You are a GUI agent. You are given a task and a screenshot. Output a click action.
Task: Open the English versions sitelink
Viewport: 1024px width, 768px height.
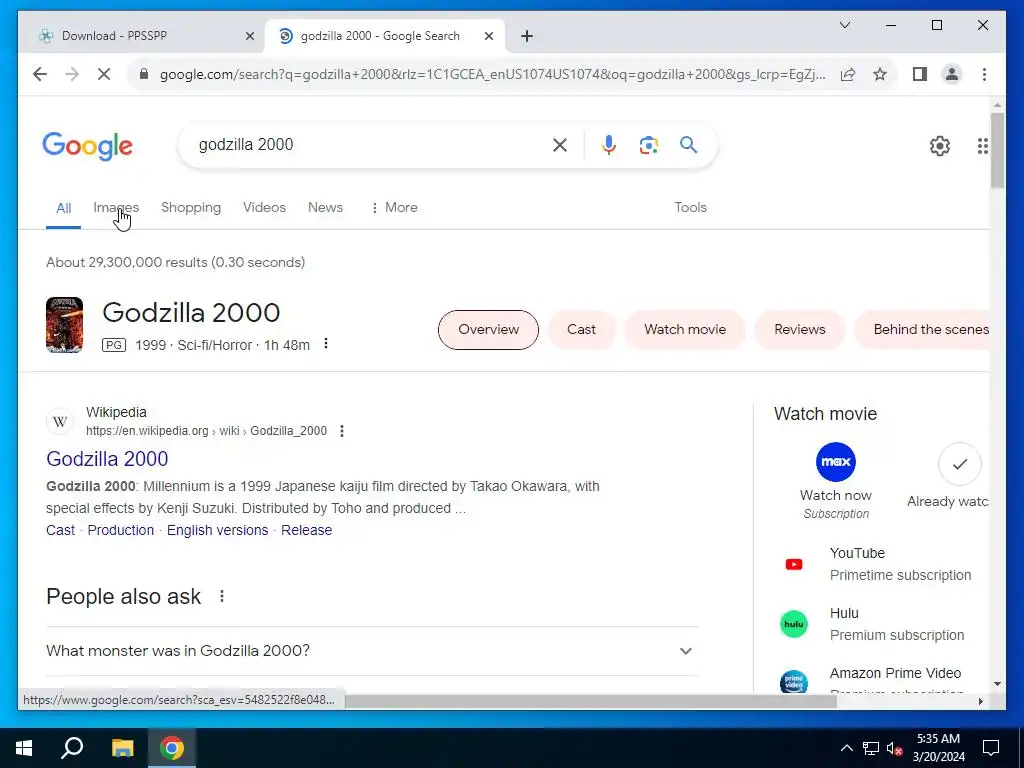pos(217,530)
